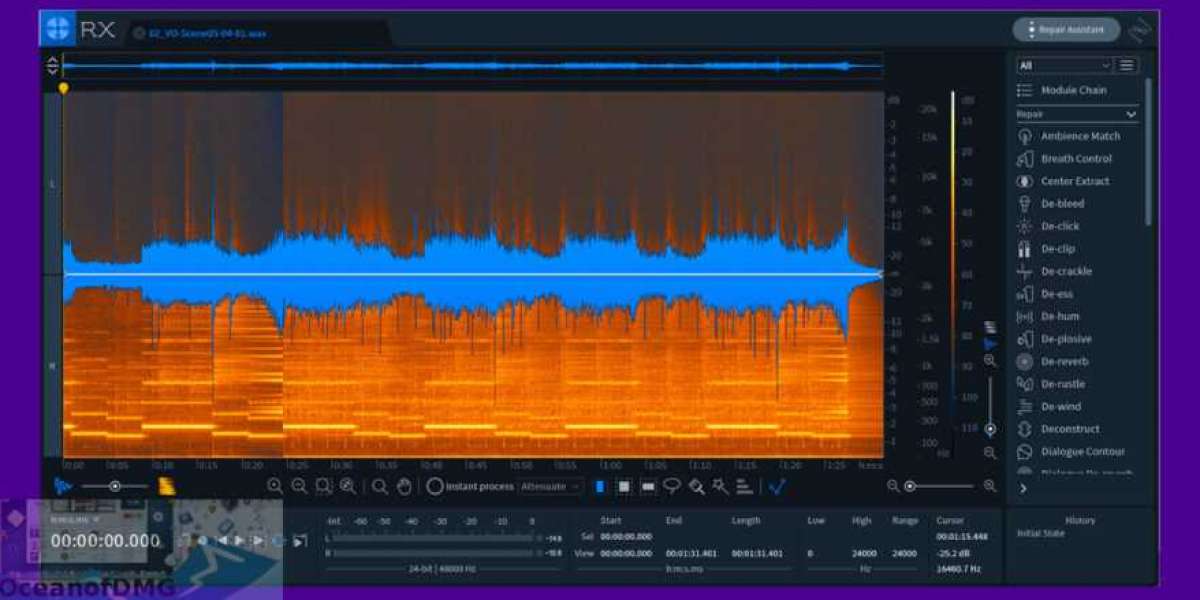
Task: Select the magic wand selection tool
Action: point(720,487)
